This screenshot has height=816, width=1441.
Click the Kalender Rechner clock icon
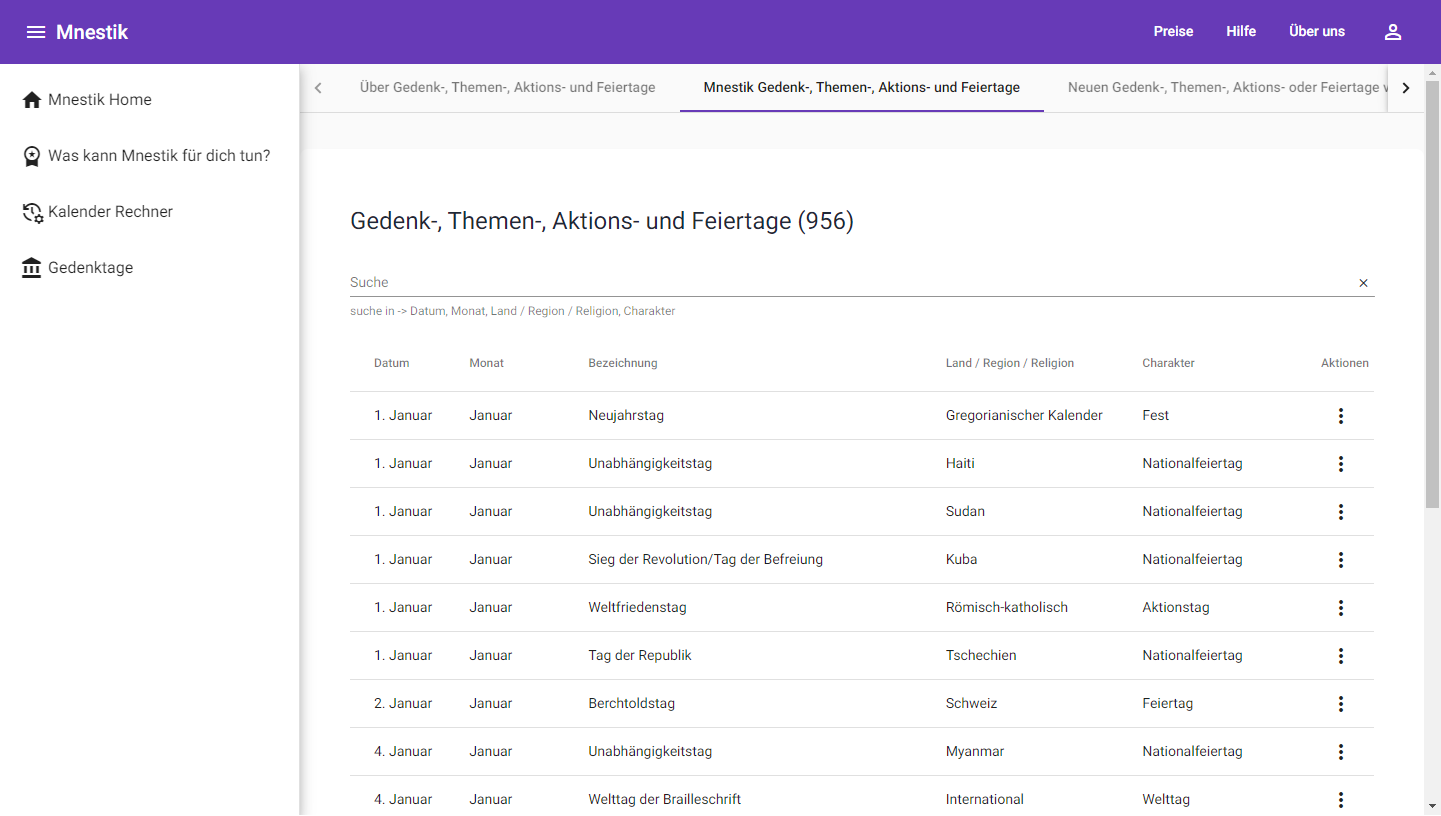click(x=32, y=212)
